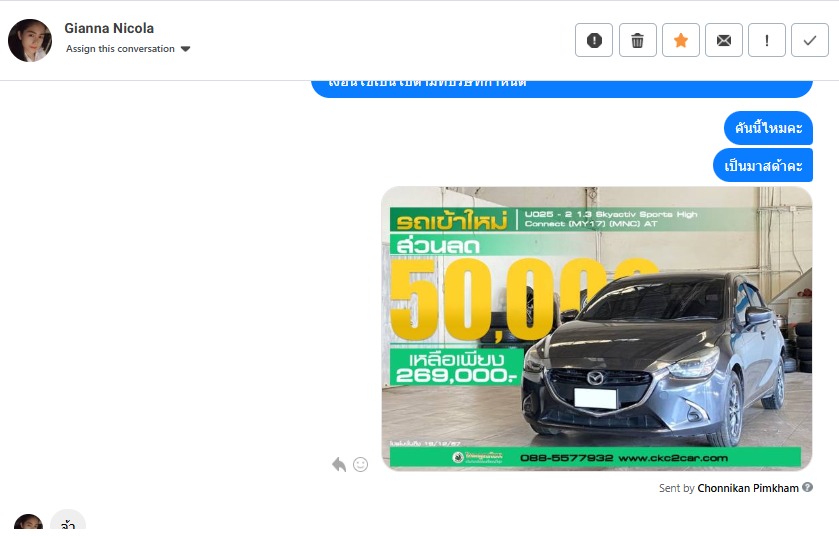Open the Assign this conversation dropdown
This screenshot has width=839, height=536.
pyautogui.click(x=128, y=49)
